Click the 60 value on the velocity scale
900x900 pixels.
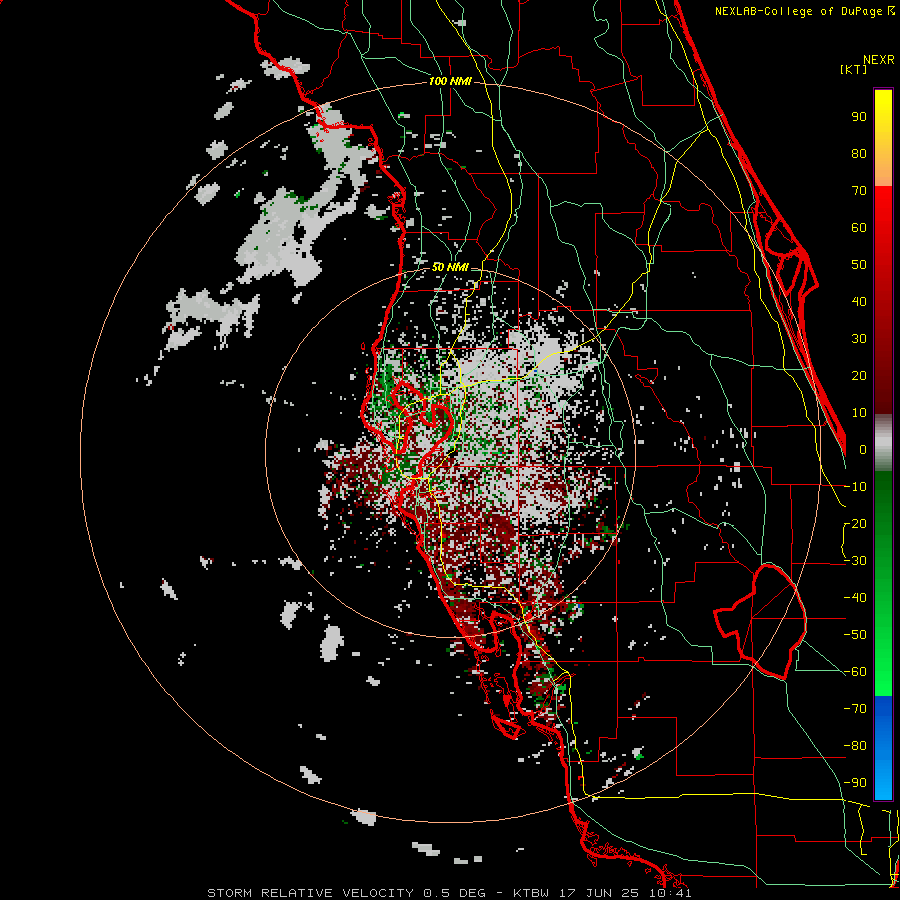859,227
